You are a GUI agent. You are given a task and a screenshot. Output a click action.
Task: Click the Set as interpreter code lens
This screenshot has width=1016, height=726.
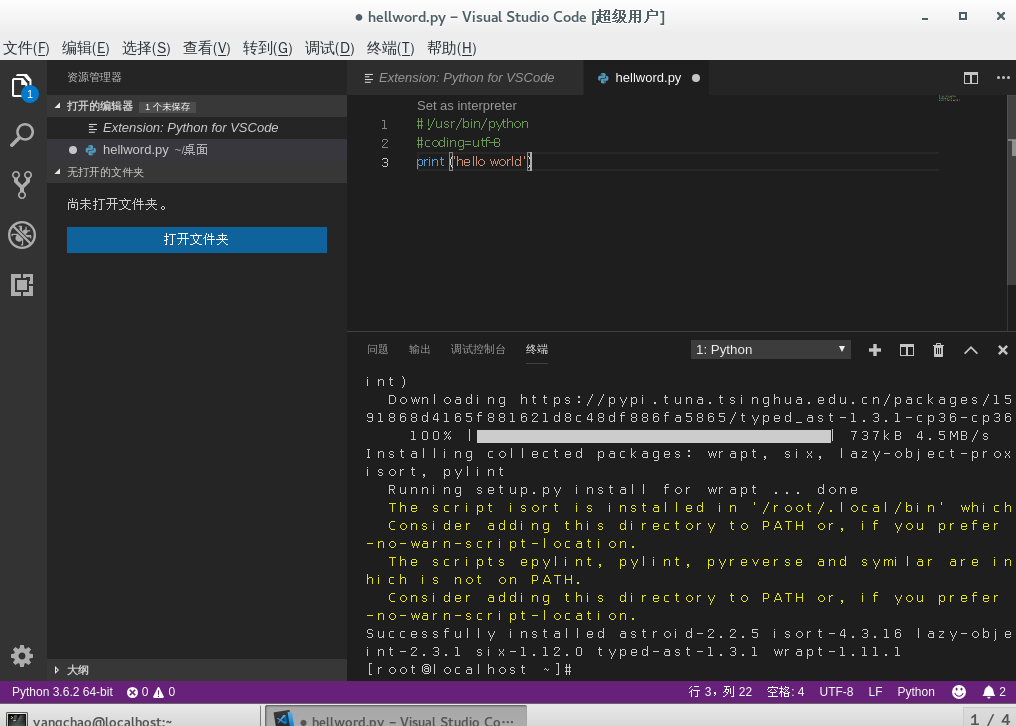coord(467,106)
